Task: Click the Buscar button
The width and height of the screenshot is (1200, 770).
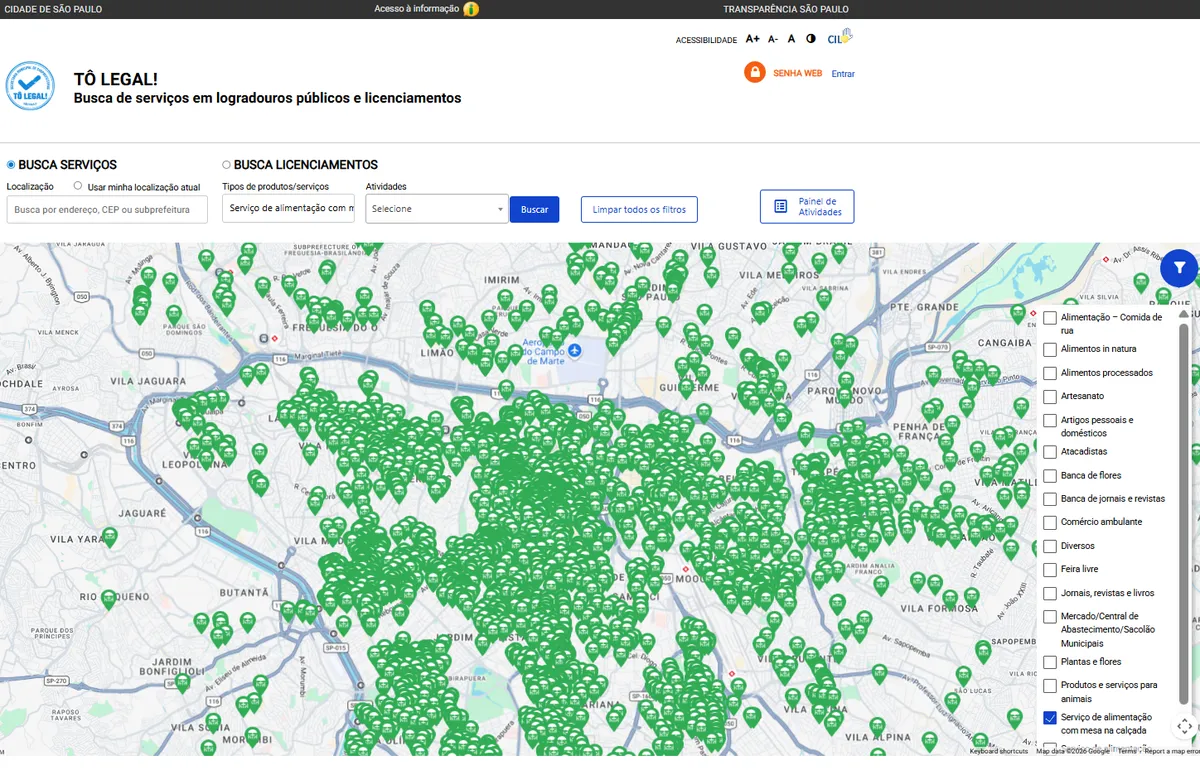Action: click(x=534, y=209)
